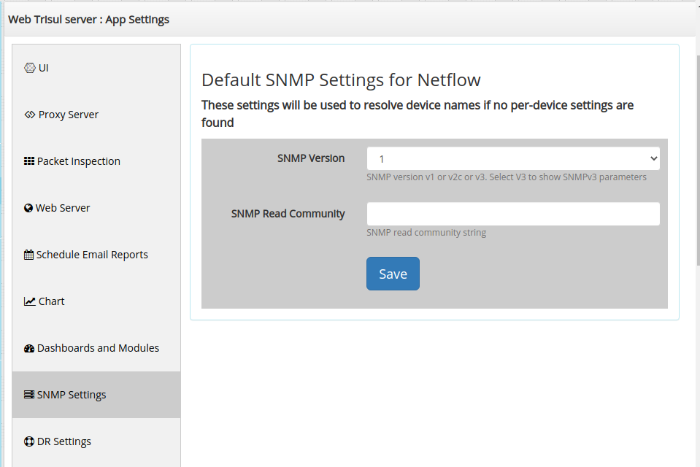Click the UI sidebar icon
This screenshot has width=700, height=467.
29,68
